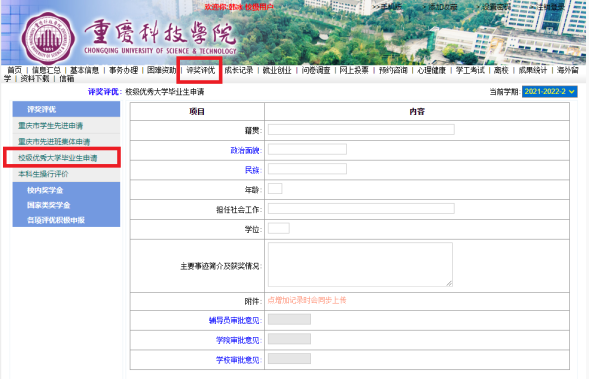Open the 困难资助 menu item
The width and height of the screenshot is (589, 379).
coord(162,70)
